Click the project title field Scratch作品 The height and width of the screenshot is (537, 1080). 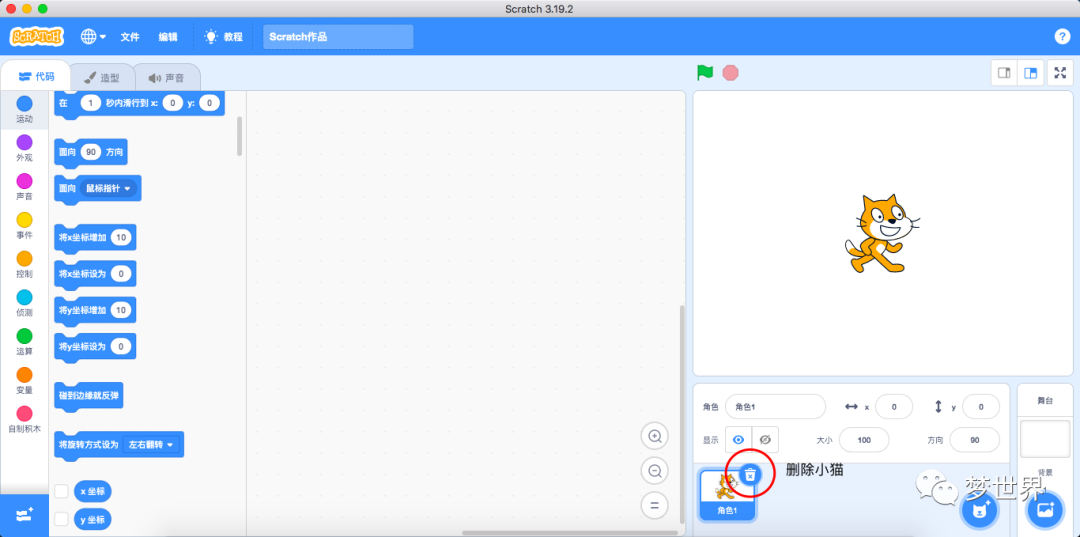[x=338, y=36]
